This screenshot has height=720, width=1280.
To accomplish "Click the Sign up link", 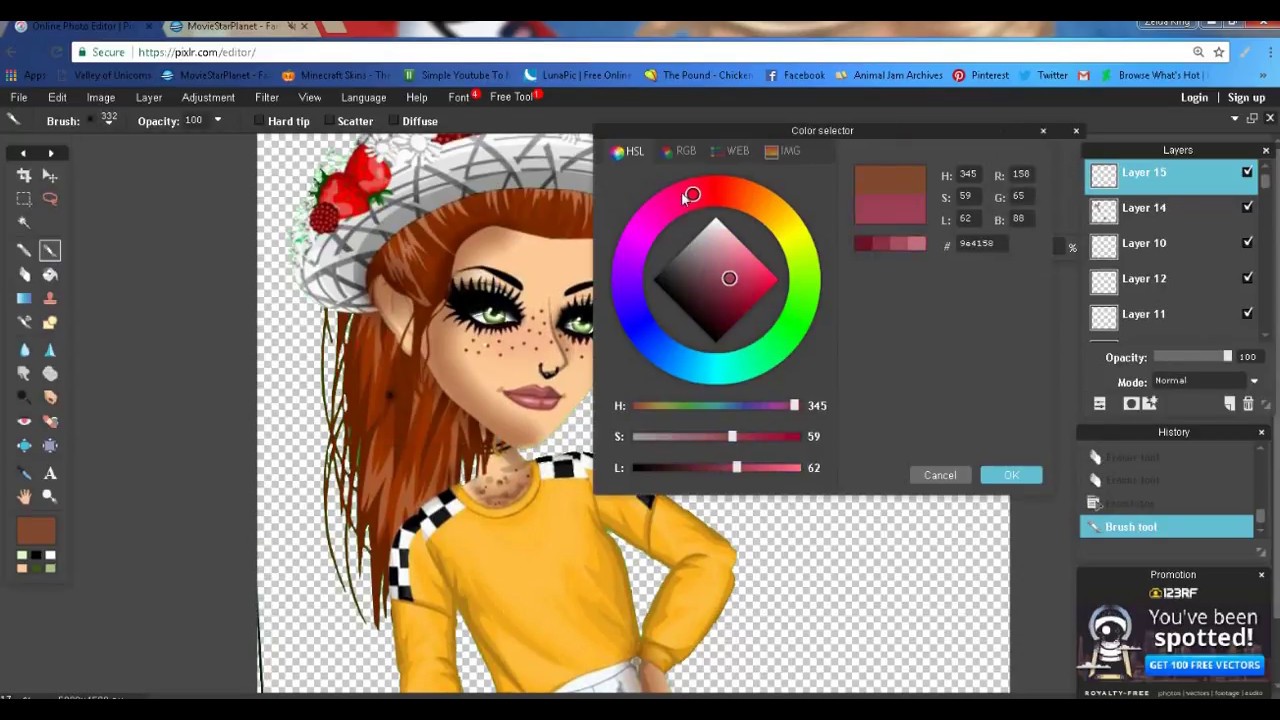I will (1246, 97).
